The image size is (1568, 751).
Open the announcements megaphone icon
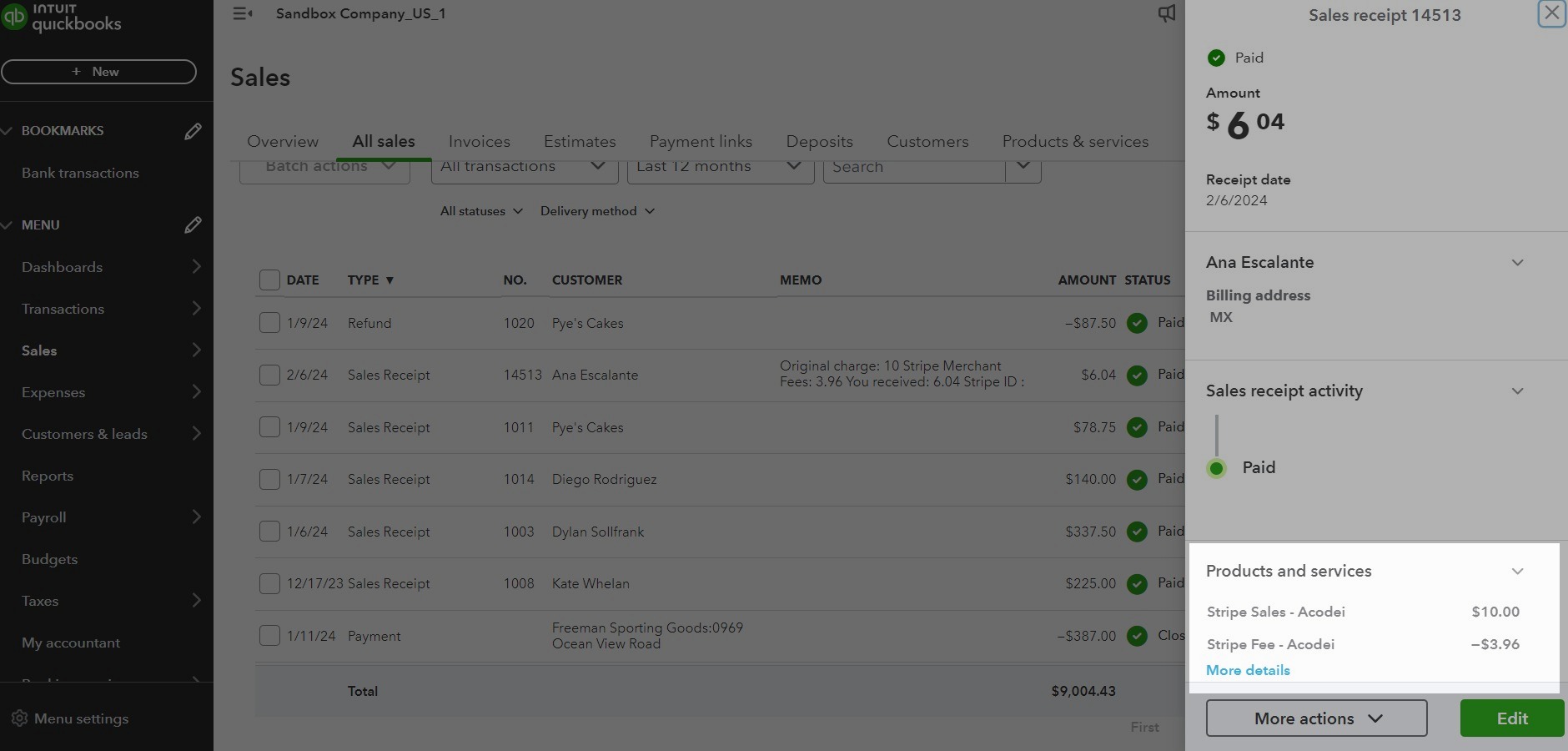click(x=1167, y=13)
